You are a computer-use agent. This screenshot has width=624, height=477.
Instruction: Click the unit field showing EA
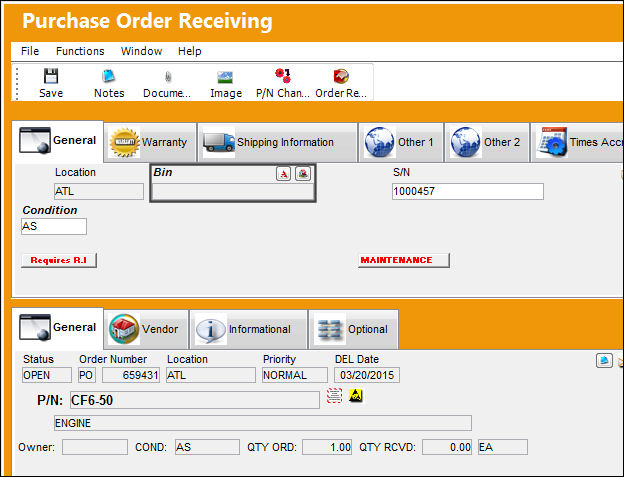pyautogui.click(x=503, y=447)
